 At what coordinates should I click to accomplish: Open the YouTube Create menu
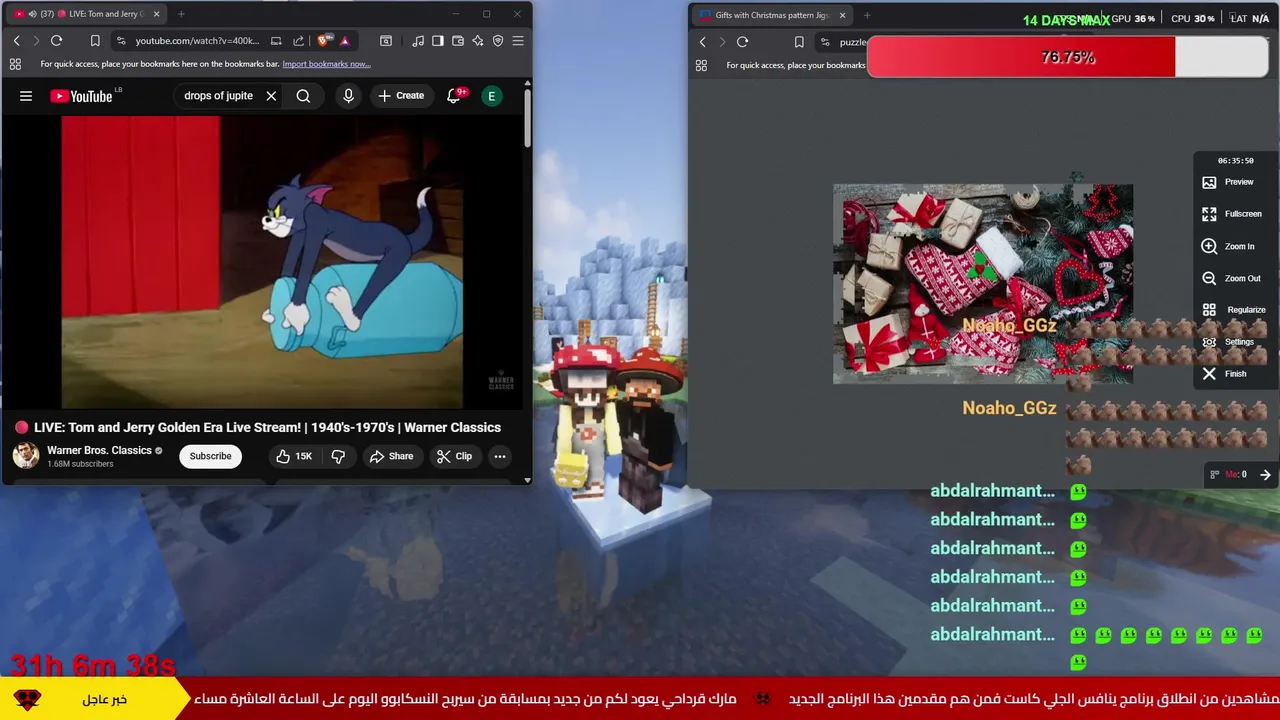(401, 96)
